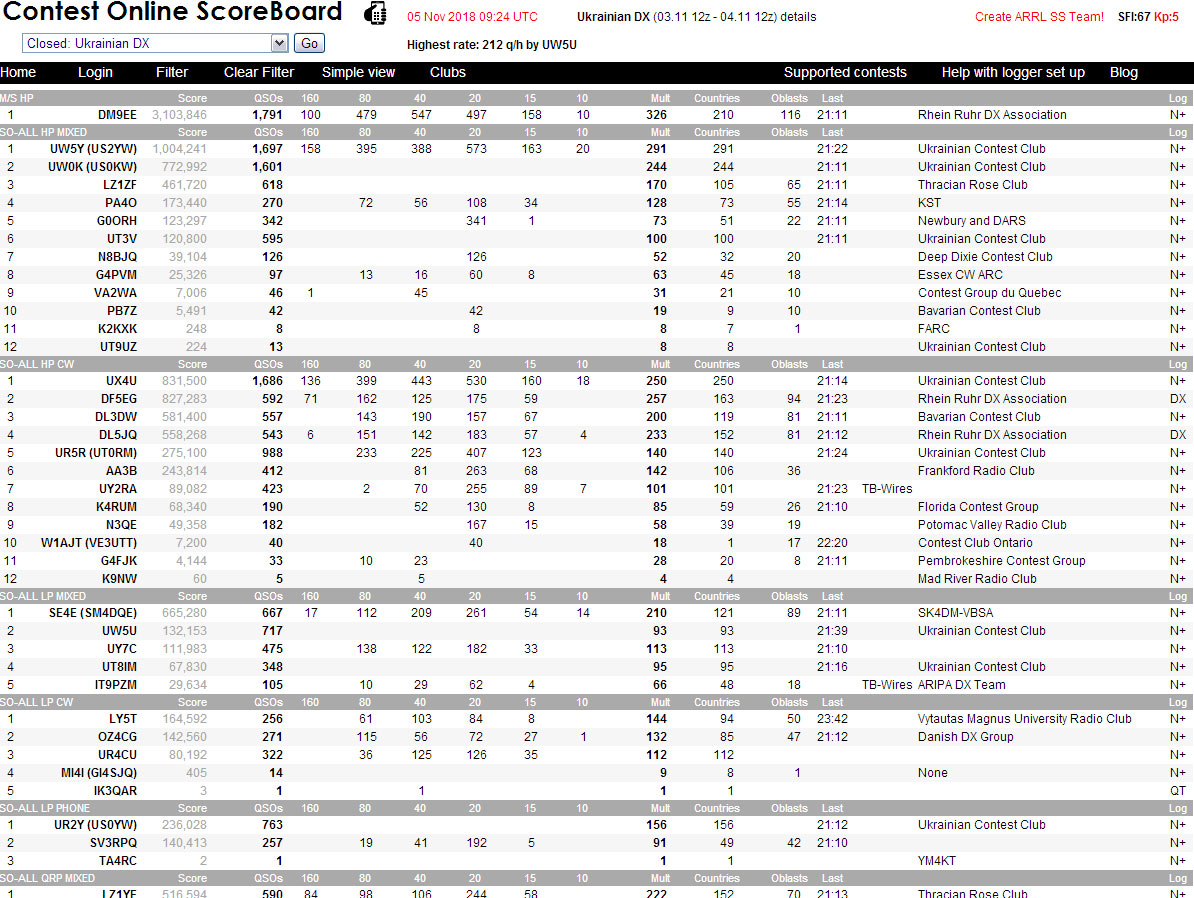
Task: Click Ukrainian Contest Club link for UX4U
Action: pos(982,380)
